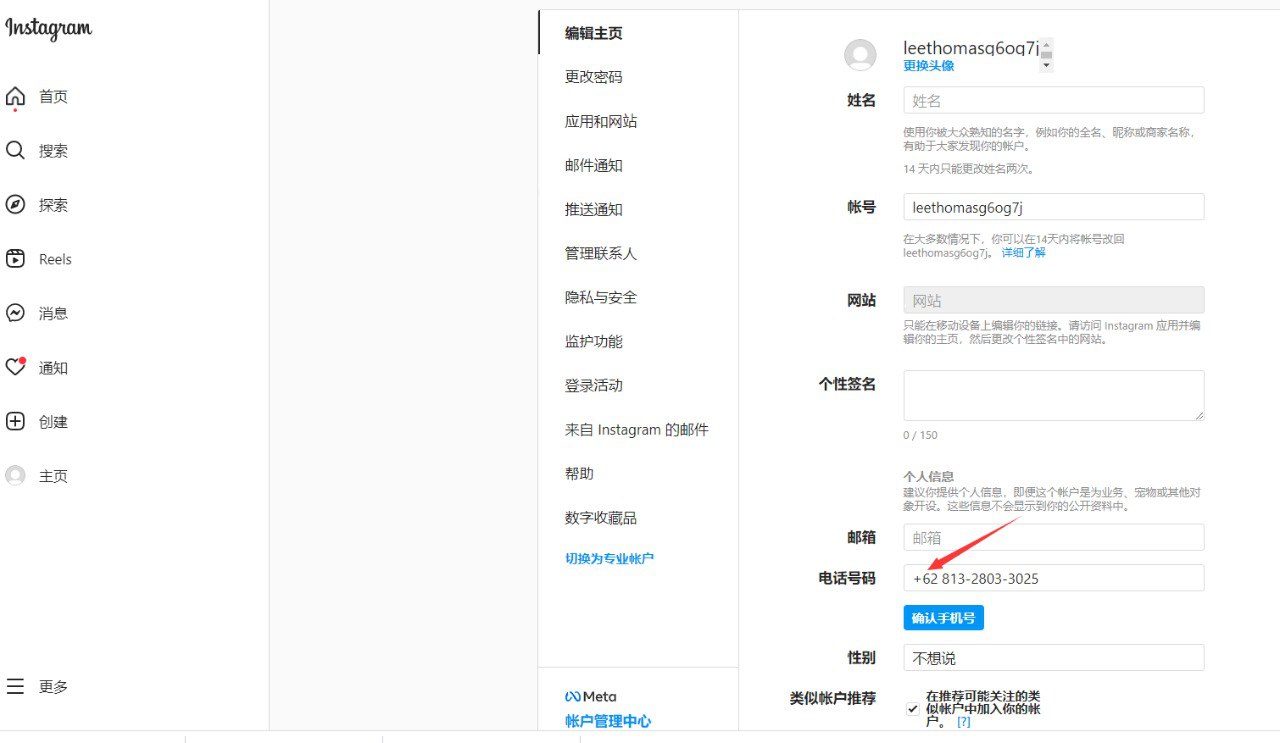Open Messages (消息) messenger icon
Image resolution: width=1280 pixels, height=743 pixels.
[15, 313]
